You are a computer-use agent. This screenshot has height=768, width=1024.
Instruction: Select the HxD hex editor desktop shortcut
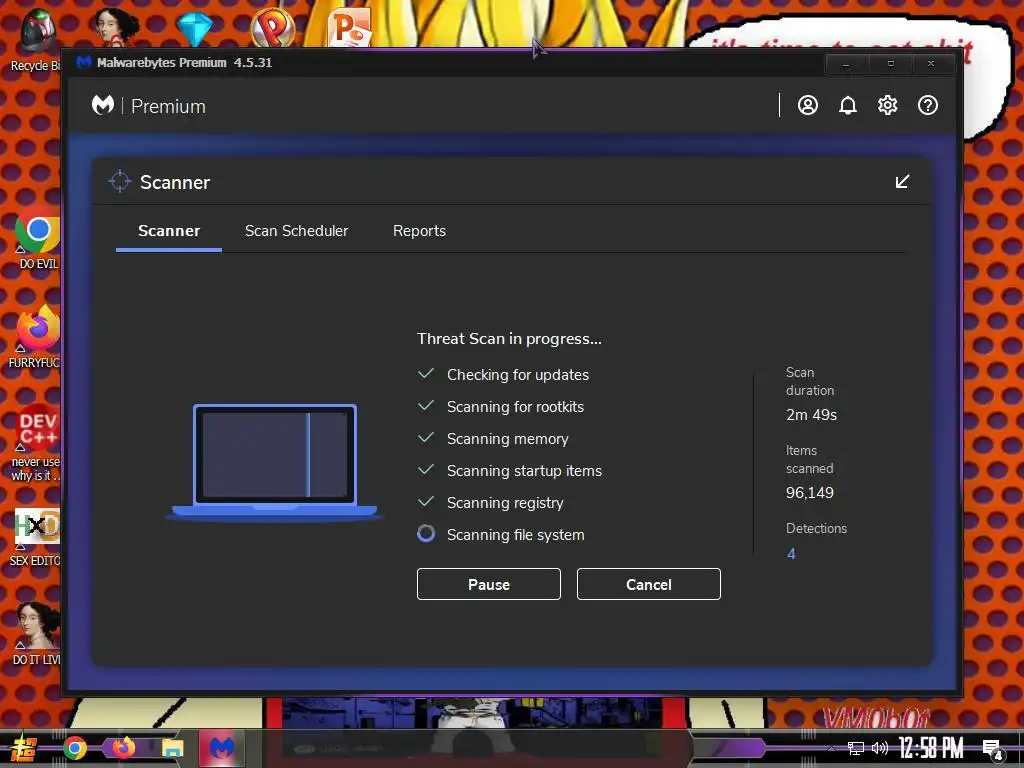36,537
